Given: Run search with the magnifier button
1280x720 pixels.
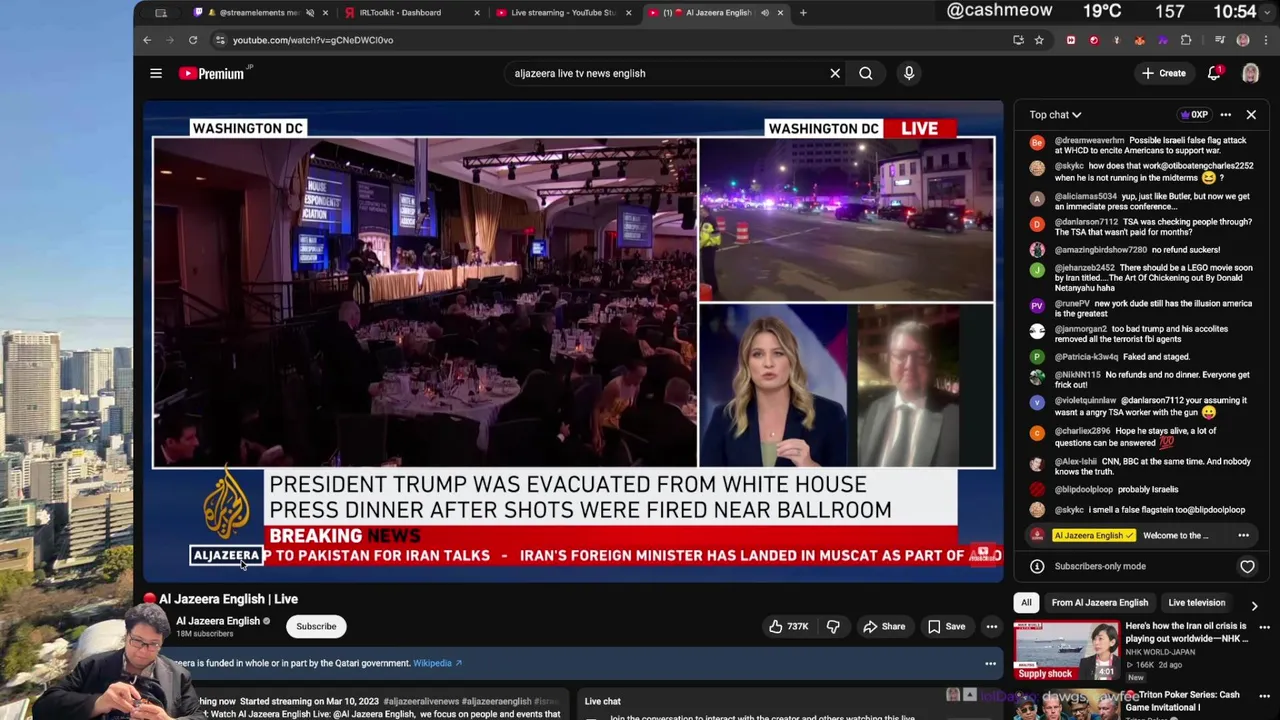Looking at the screenshot, I should [866, 73].
